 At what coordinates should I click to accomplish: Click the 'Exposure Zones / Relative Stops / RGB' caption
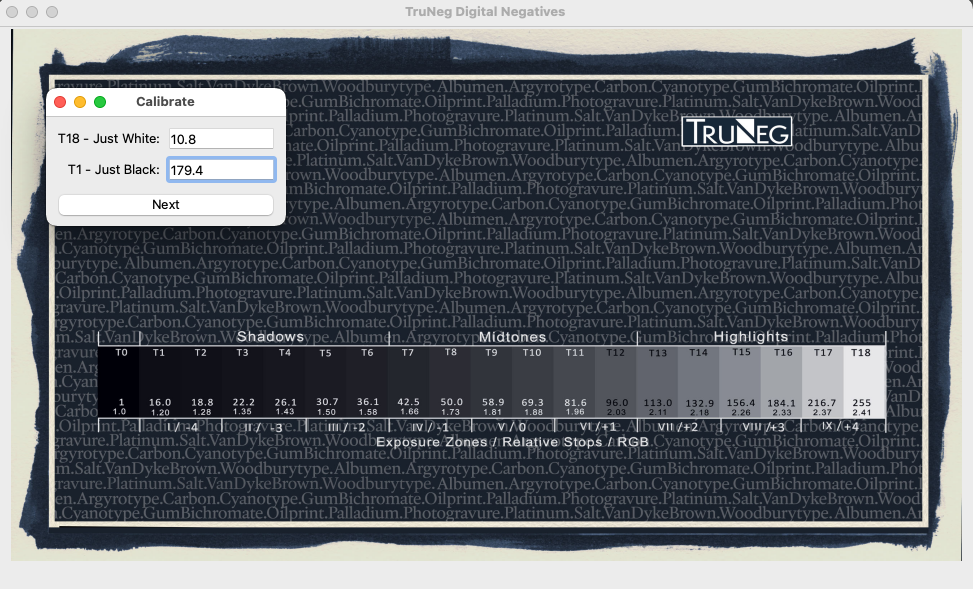pyautogui.click(x=513, y=442)
